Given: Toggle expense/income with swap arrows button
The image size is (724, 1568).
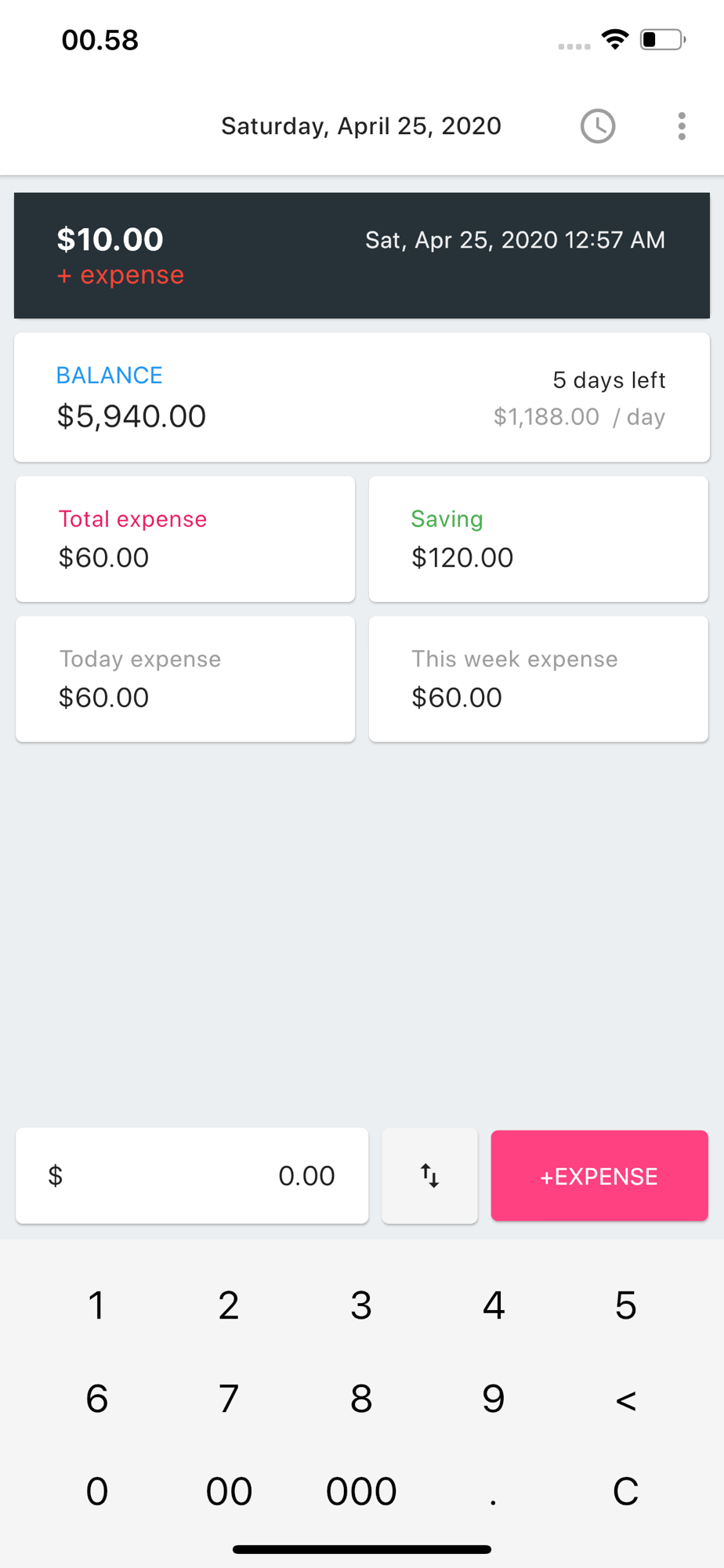Looking at the screenshot, I should point(429,1175).
